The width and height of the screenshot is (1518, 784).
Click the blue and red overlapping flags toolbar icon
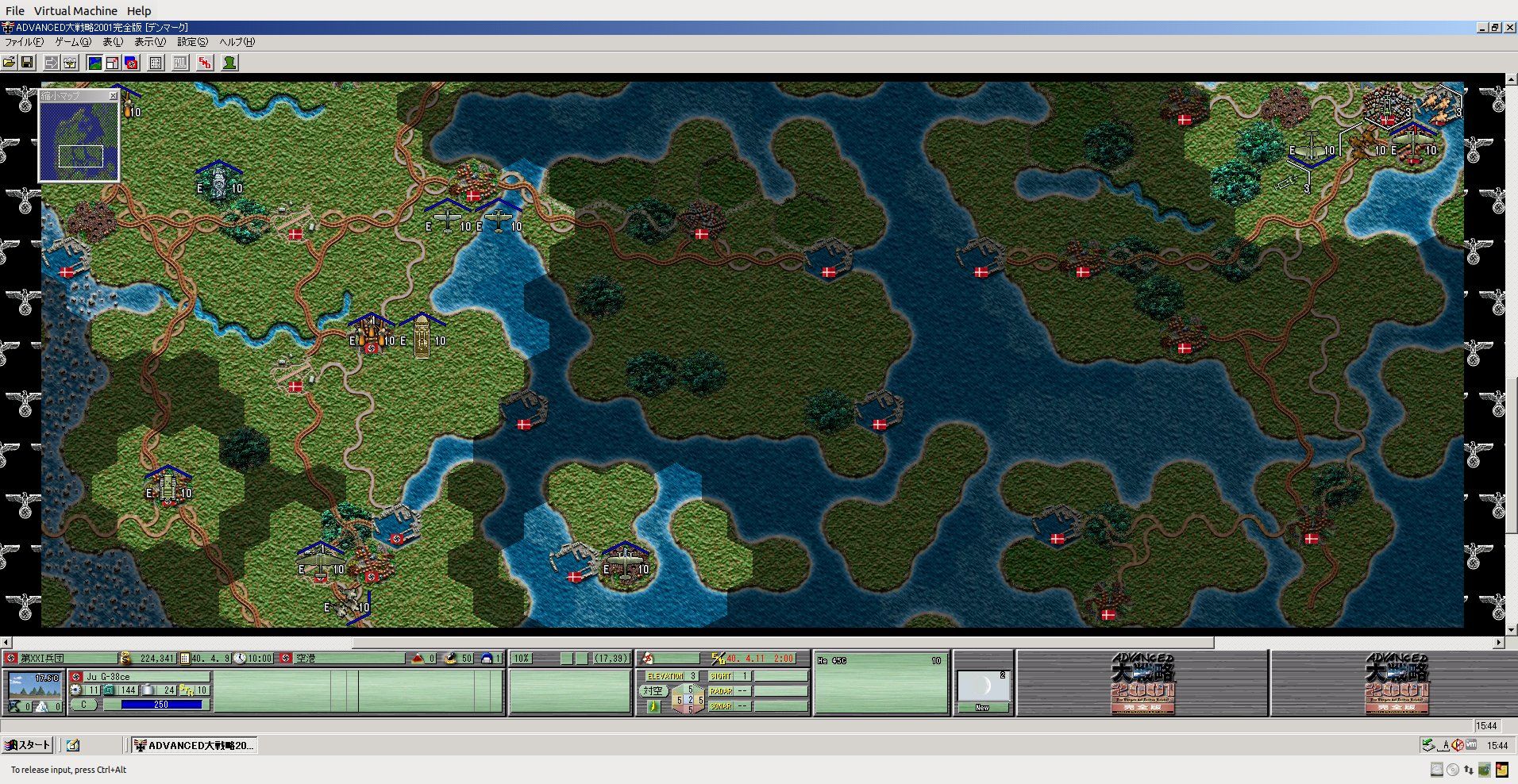coord(131,63)
